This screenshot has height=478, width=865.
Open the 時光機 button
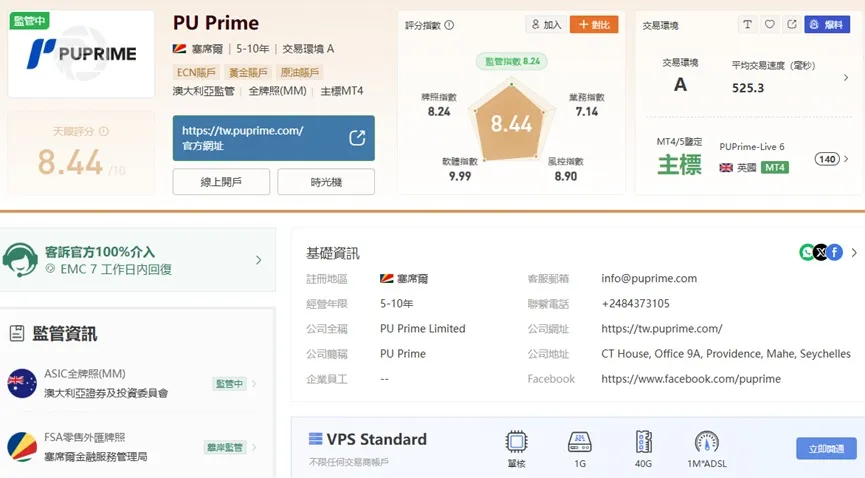[326, 182]
